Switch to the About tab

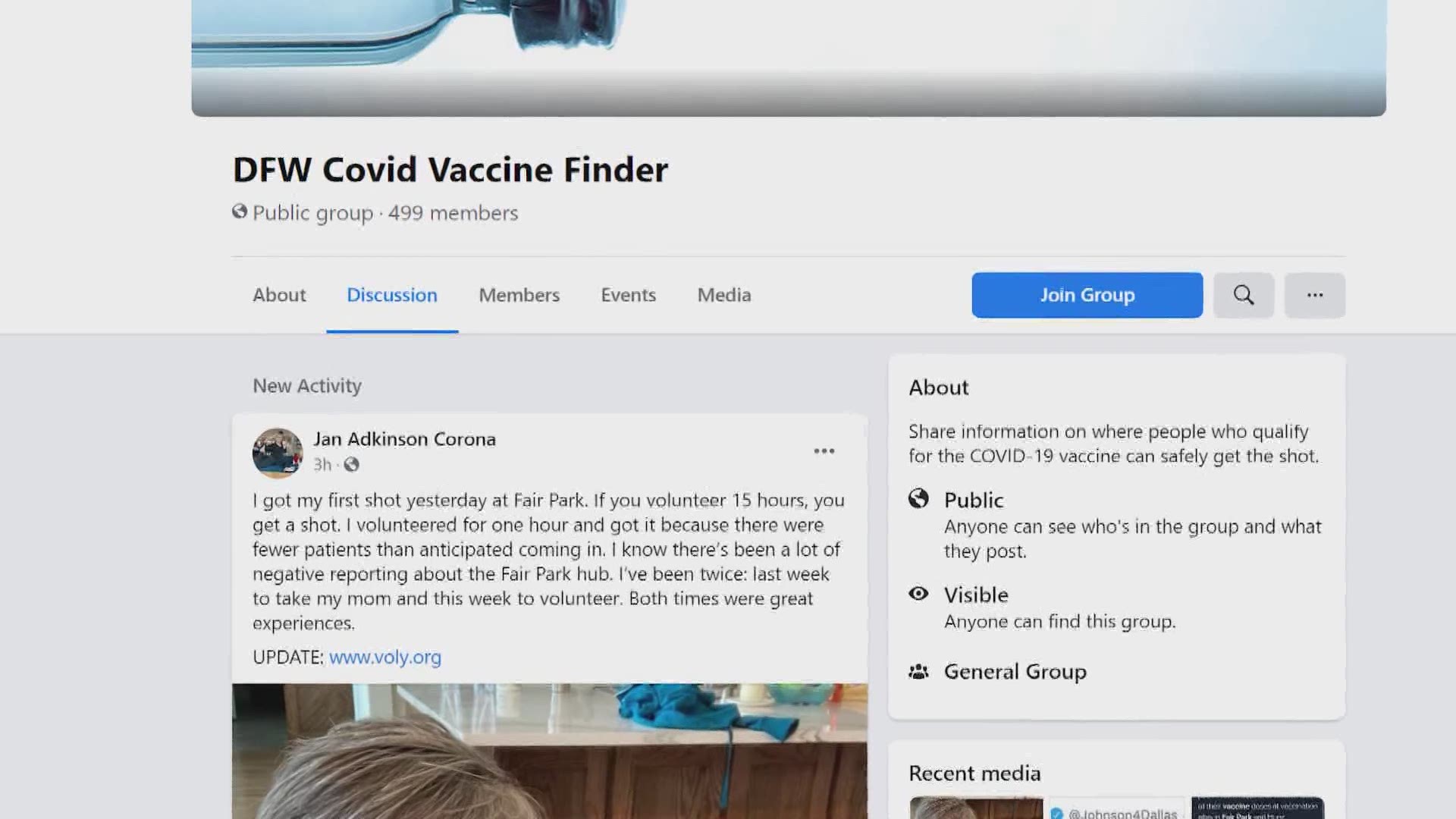pyautogui.click(x=279, y=295)
